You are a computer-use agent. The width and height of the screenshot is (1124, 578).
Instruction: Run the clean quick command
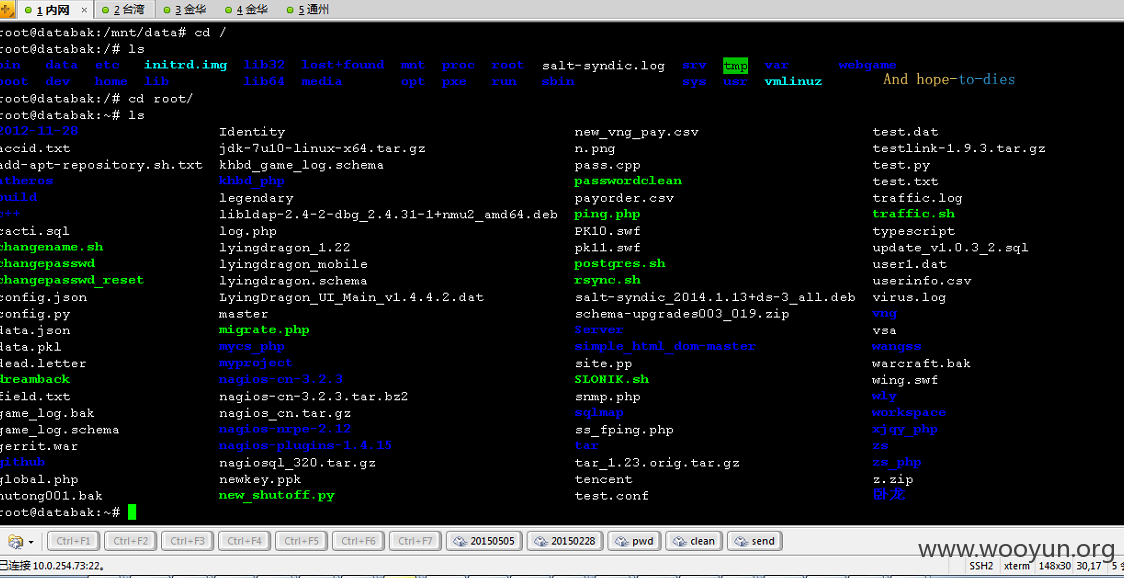[694, 541]
